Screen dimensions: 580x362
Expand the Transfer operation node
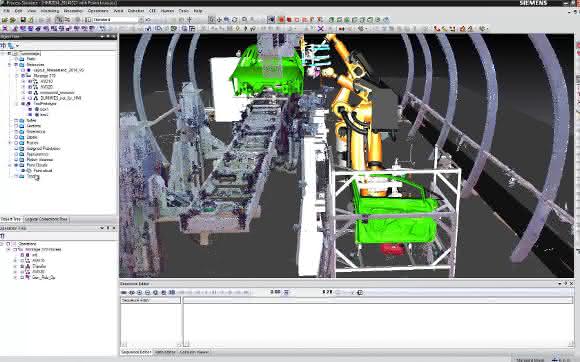tap(15, 266)
